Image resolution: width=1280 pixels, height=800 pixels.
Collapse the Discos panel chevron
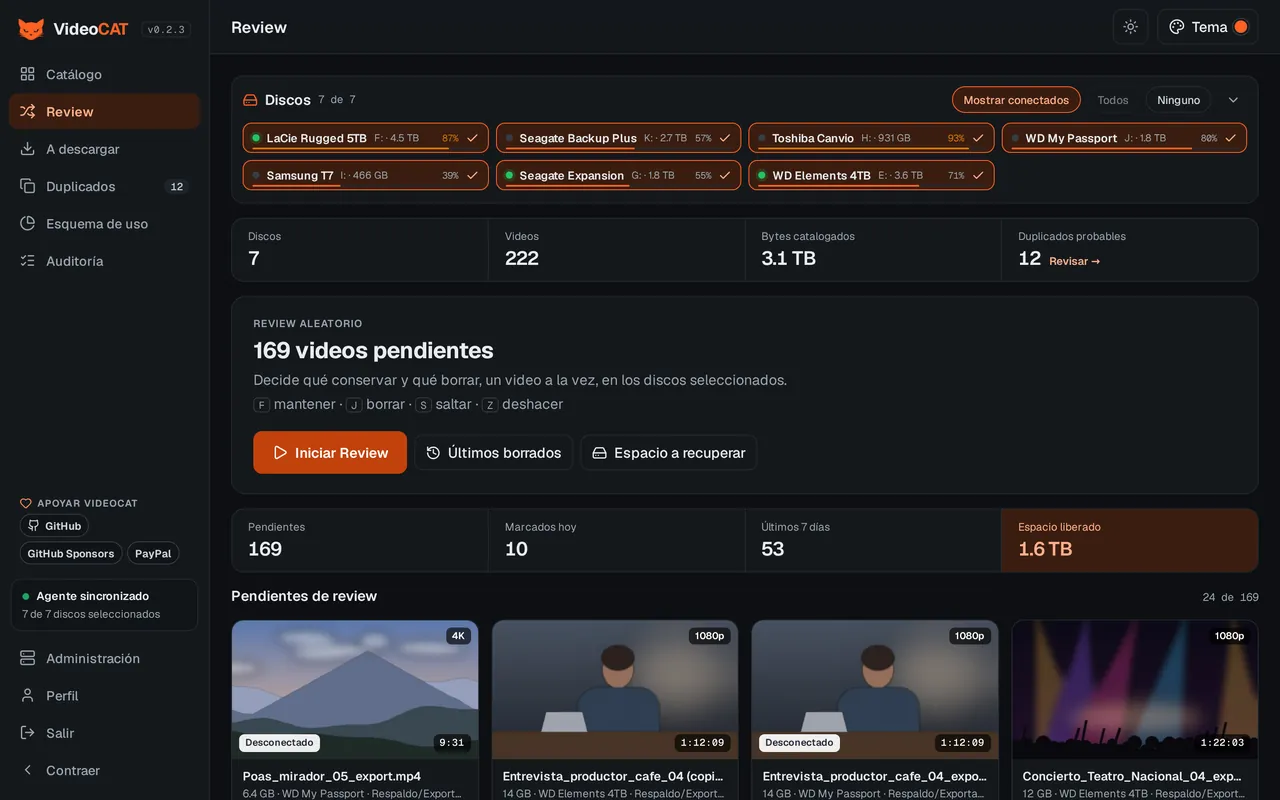point(1233,100)
